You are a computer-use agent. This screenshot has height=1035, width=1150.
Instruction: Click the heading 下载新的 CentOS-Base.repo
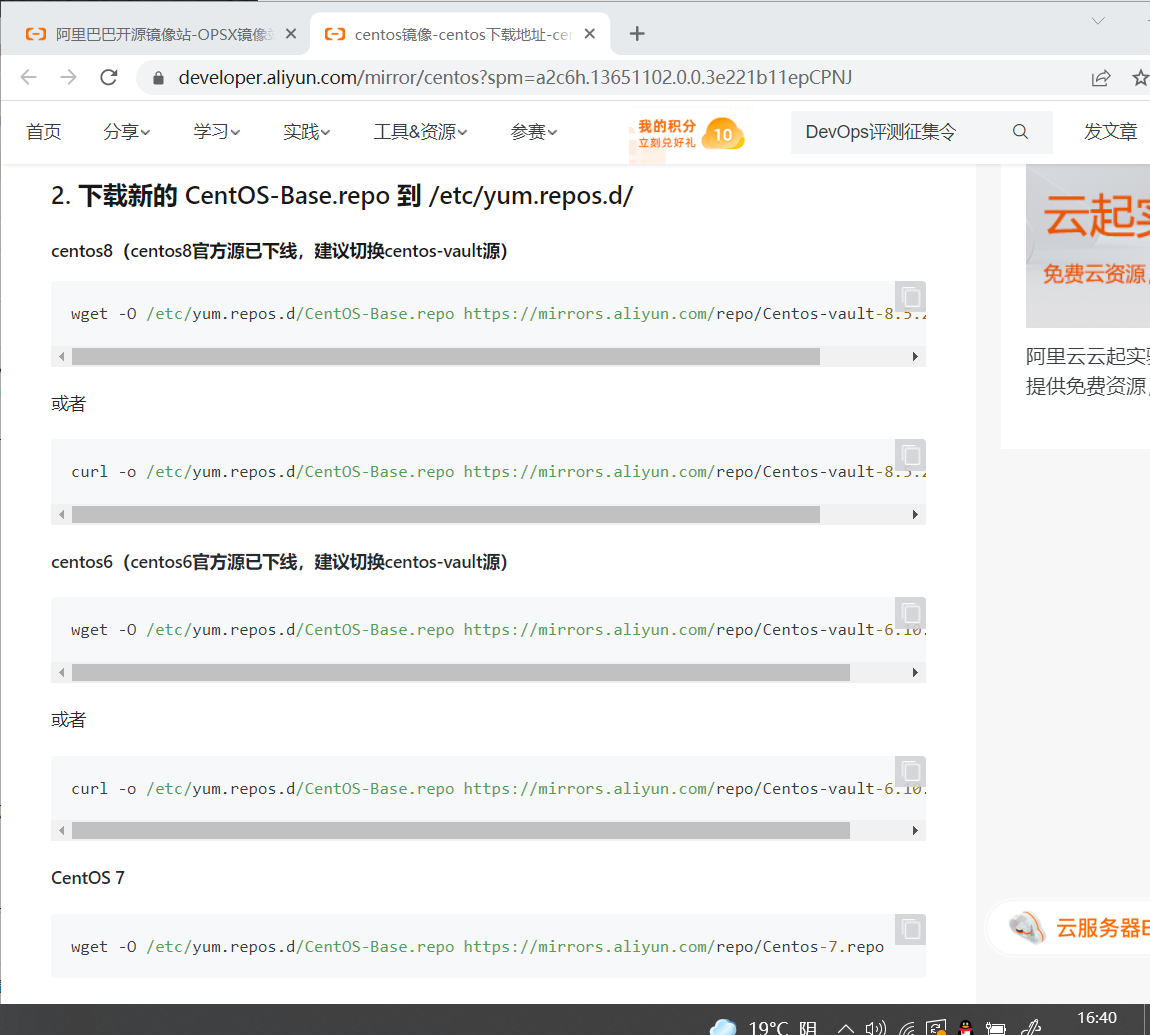click(x=342, y=196)
